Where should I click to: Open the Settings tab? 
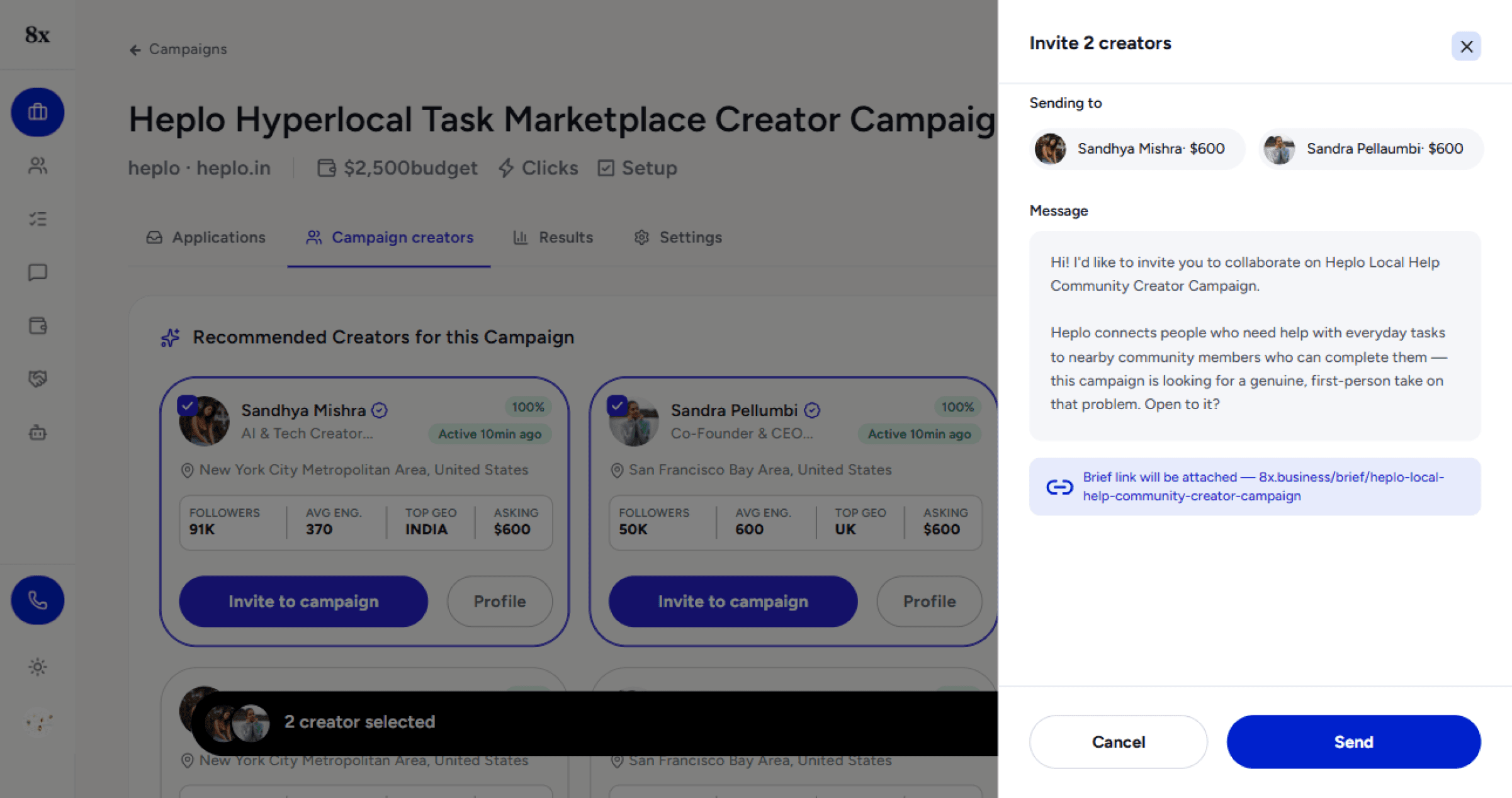678,237
